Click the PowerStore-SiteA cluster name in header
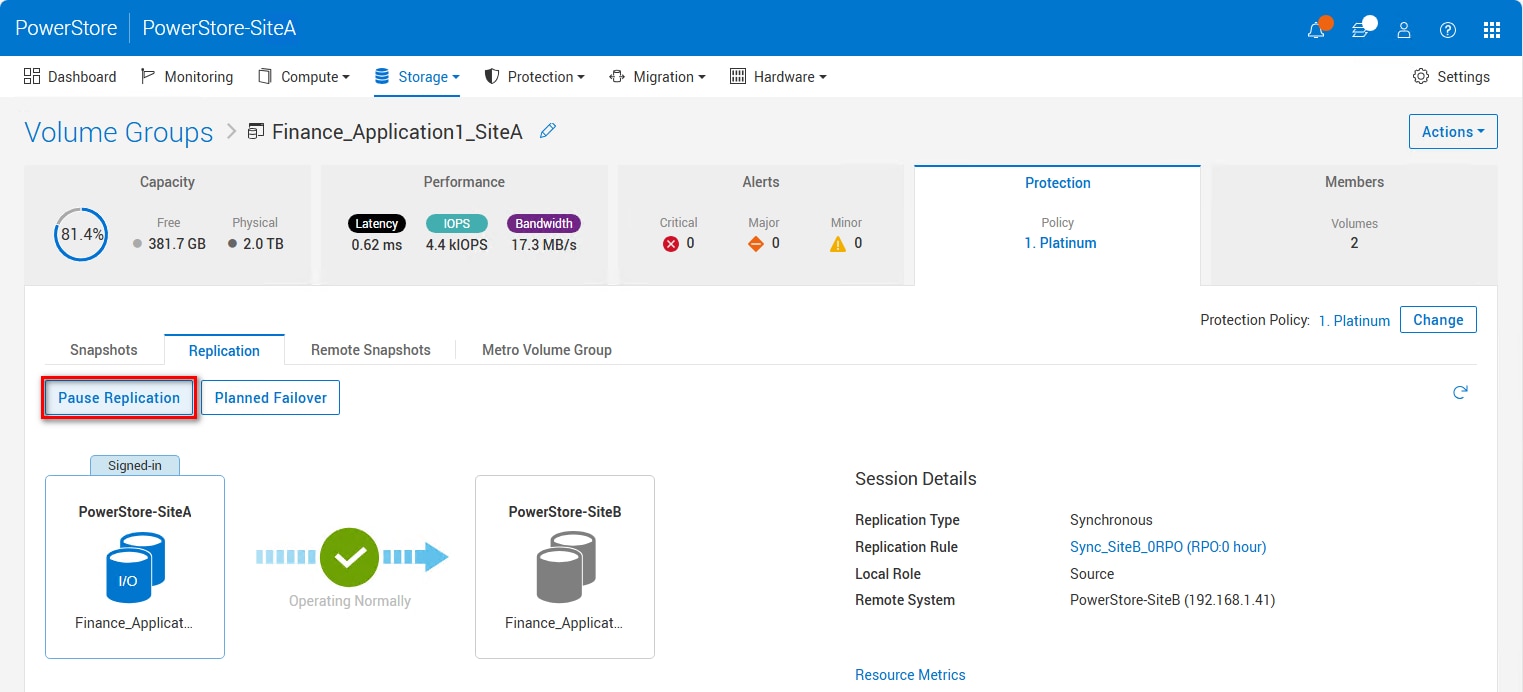The image size is (1523, 692). coord(219,28)
